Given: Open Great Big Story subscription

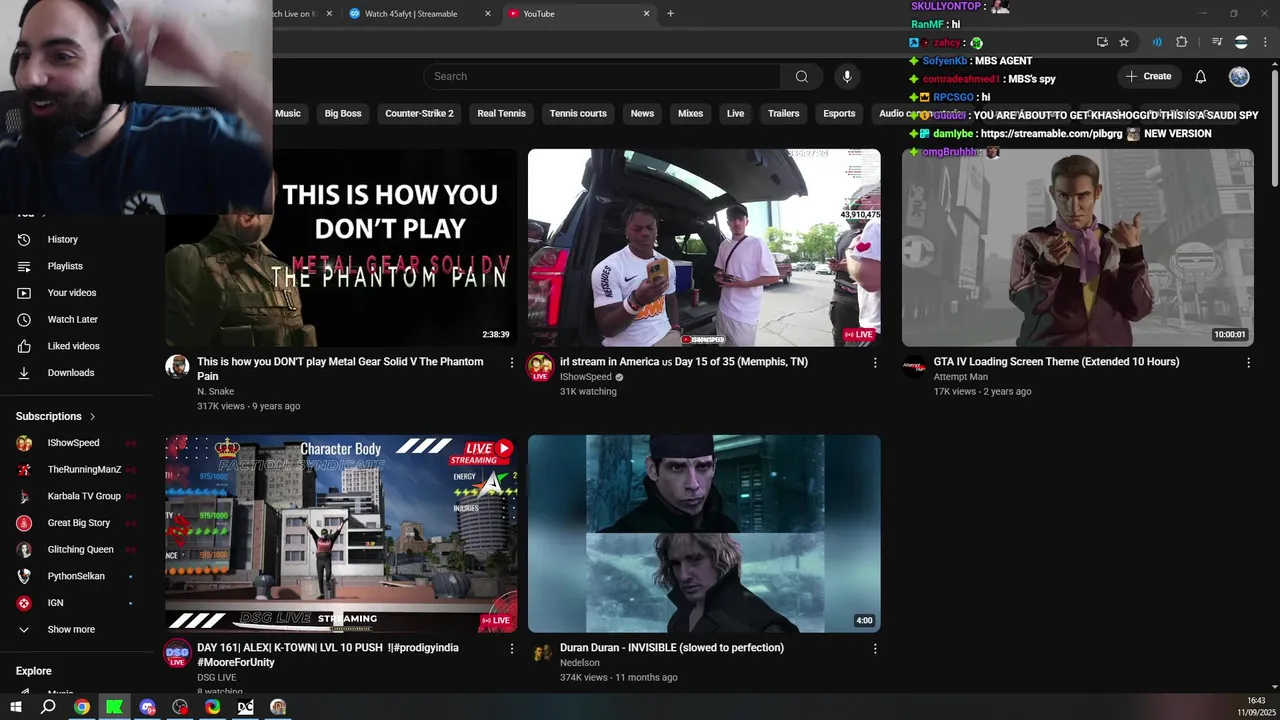Looking at the screenshot, I should point(77,523).
